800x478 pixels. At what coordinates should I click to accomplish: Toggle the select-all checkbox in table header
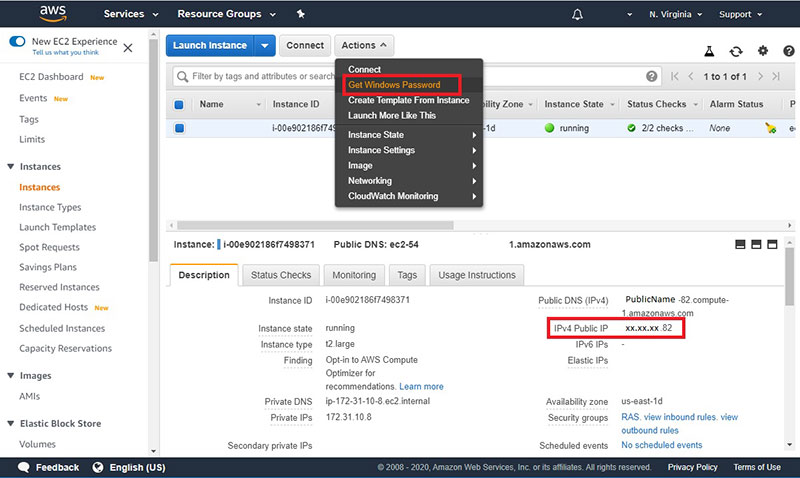pyautogui.click(x=179, y=105)
